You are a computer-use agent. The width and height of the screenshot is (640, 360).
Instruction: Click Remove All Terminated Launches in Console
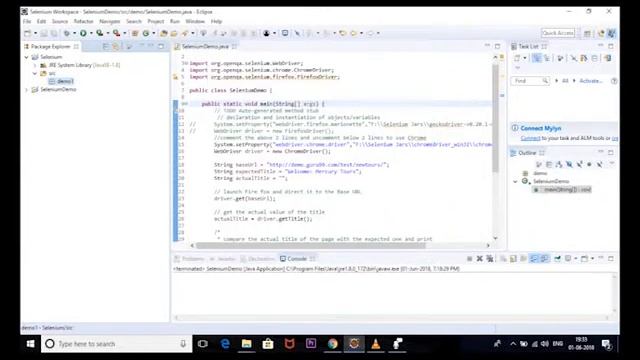(490, 259)
